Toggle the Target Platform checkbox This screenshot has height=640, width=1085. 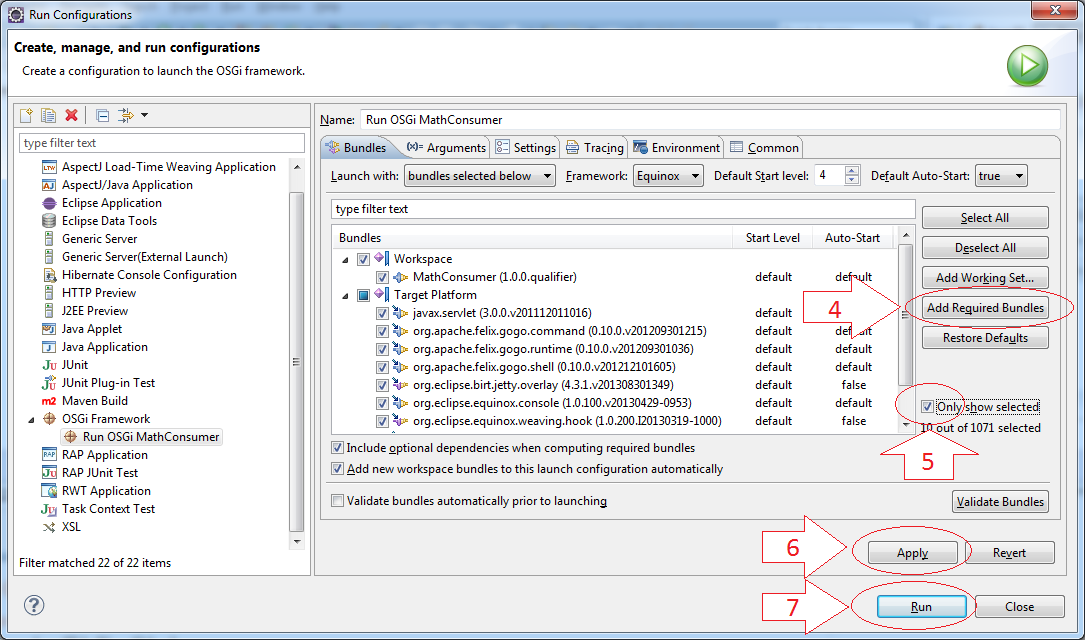pos(363,295)
